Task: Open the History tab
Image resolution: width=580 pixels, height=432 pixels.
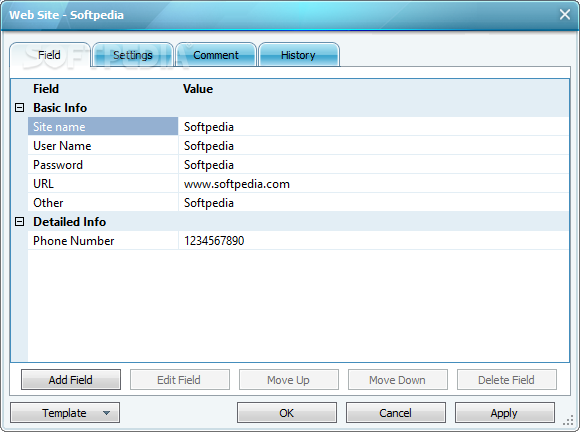Action: [x=298, y=55]
